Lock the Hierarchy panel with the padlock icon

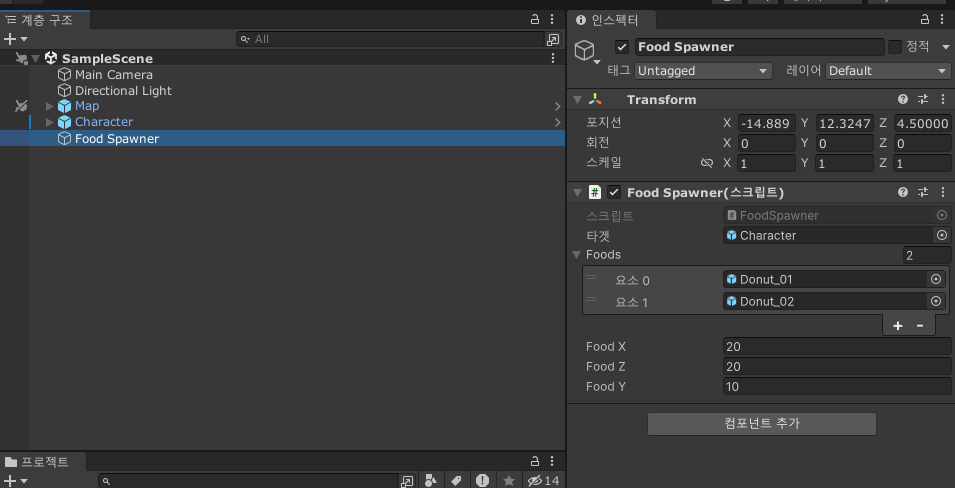(x=535, y=19)
